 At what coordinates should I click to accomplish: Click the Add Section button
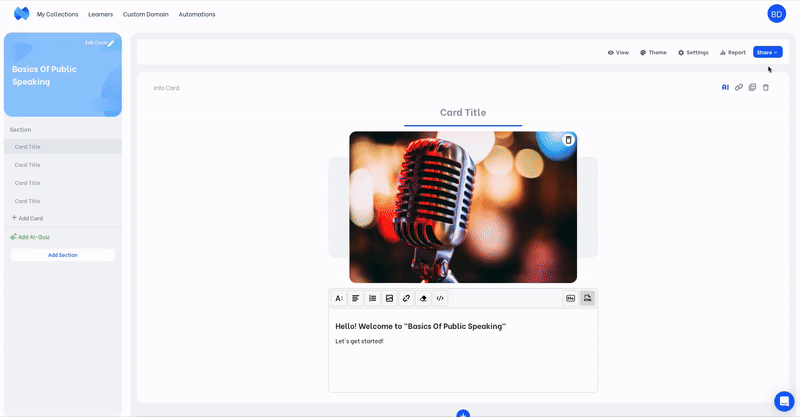coord(62,255)
